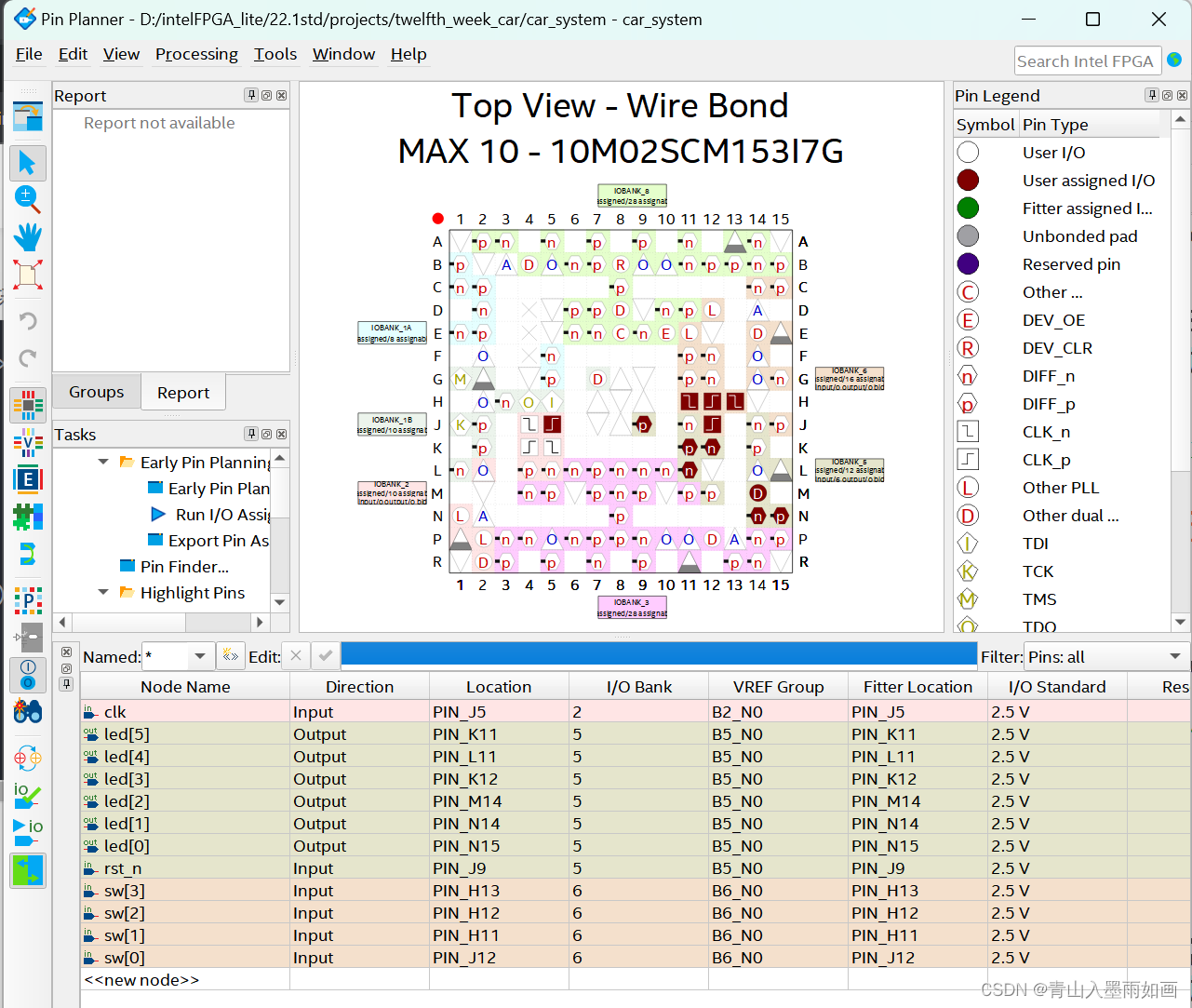Collapse the Highlight Pins tree node
The height and width of the screenshot is (1008, 1192).
(x=103, y=592)
